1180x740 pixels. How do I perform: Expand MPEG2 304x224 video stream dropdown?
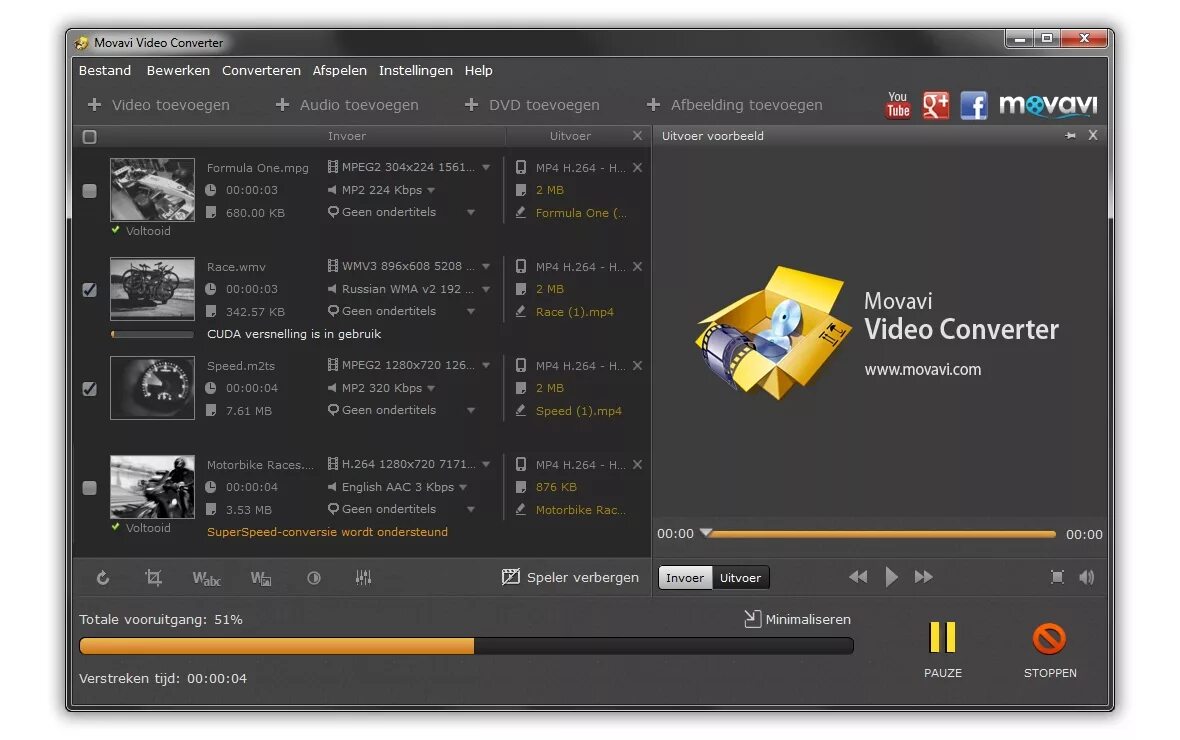click(x=486, y=167)
